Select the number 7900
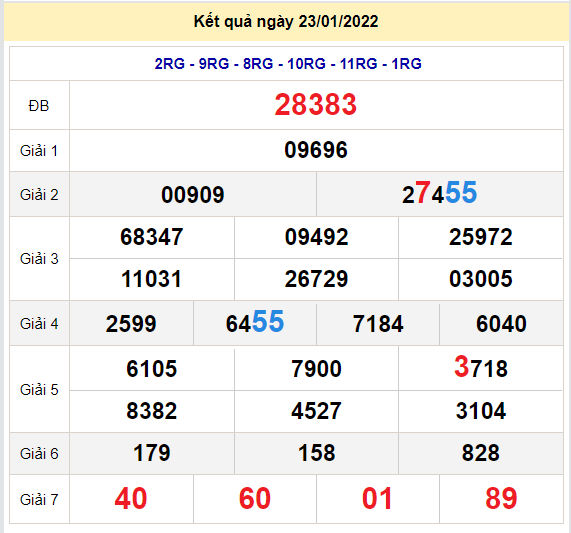The height and width of the screenshot is (533, 571). click(x=316, y=369)
